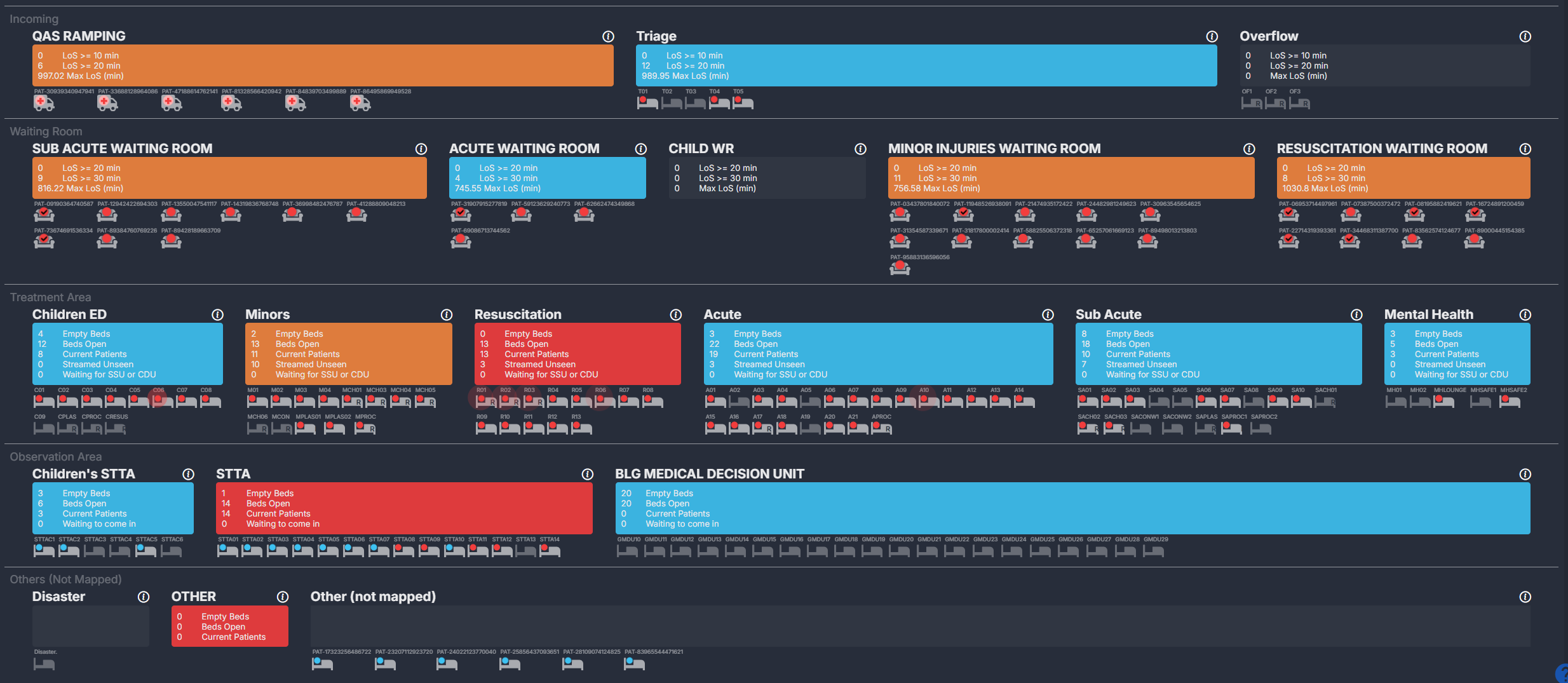
Task: Click the info icon next to Overflow
Action: click(x=1525, y=37)
